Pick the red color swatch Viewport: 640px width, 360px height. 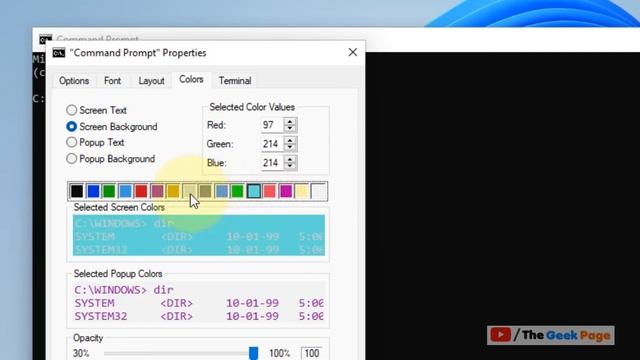click(x=141, y=191)
